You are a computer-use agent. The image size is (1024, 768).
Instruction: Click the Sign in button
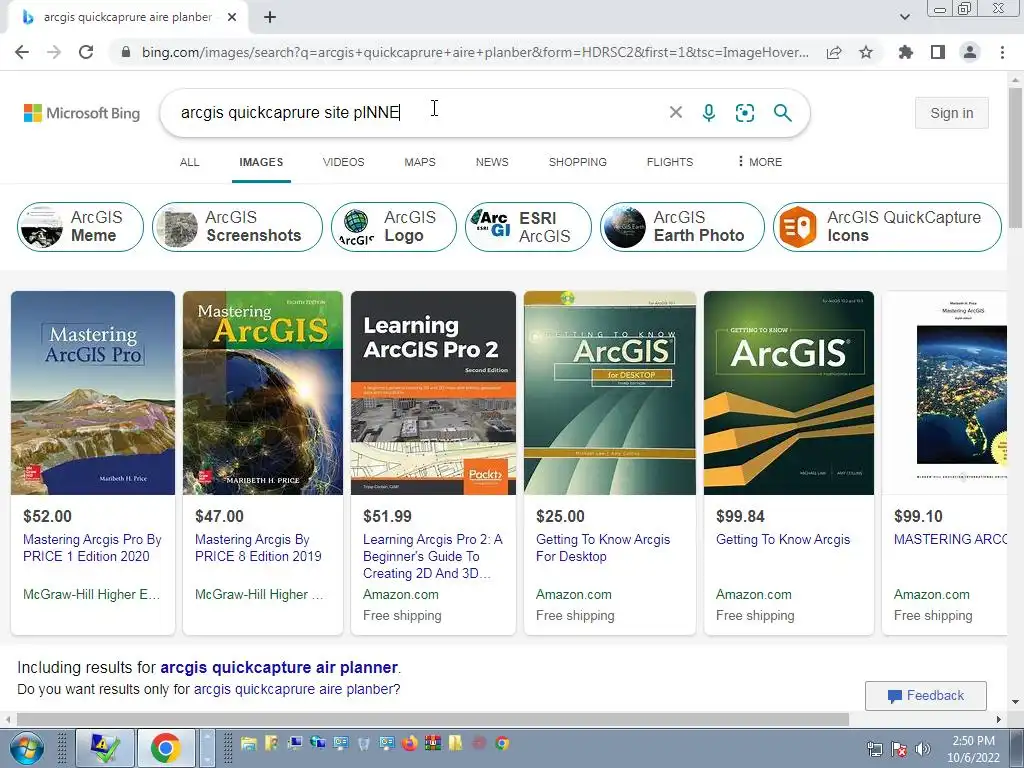(952, 113)
